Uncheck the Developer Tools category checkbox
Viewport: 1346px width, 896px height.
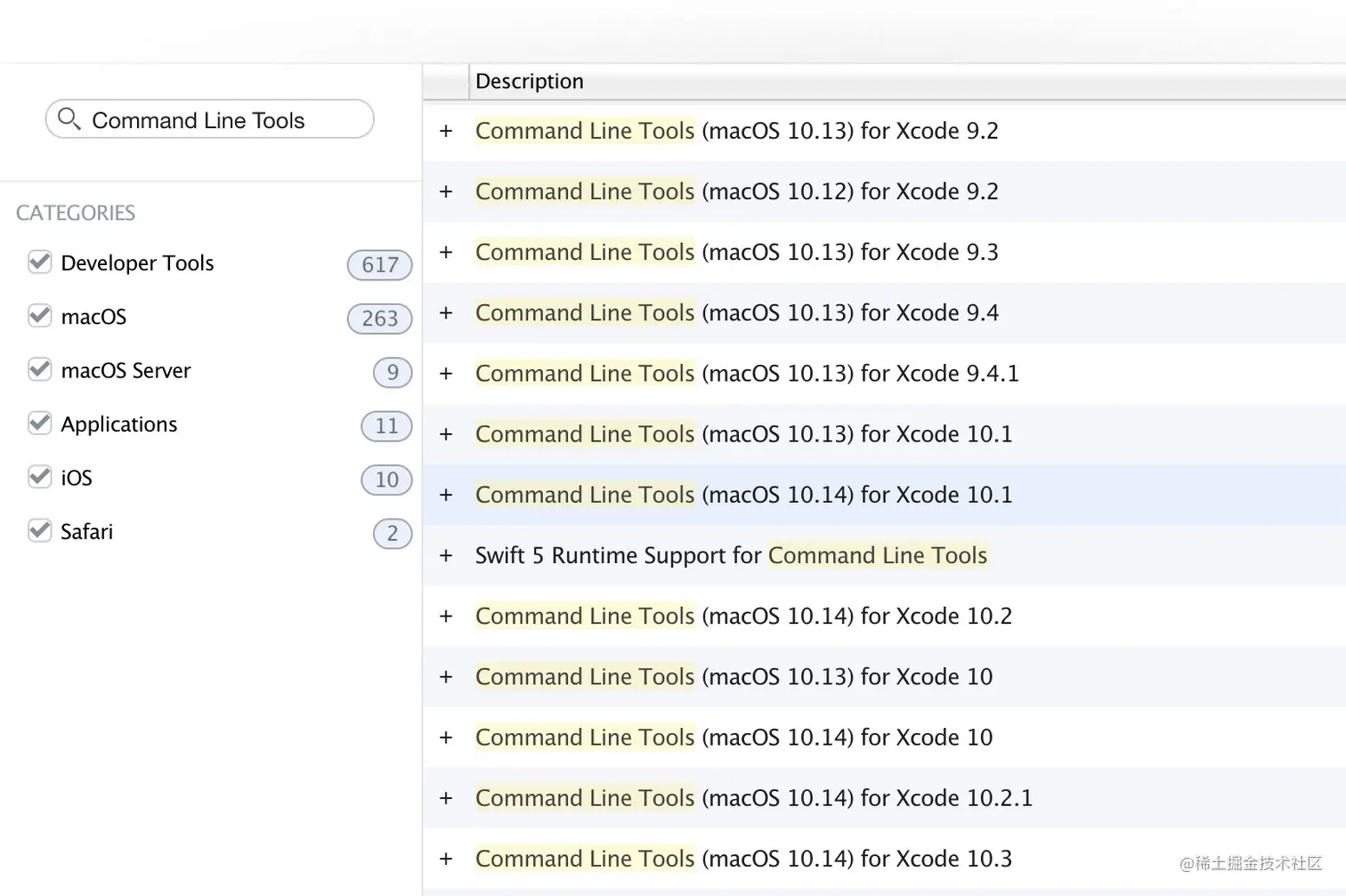click(x=40, y=262)
